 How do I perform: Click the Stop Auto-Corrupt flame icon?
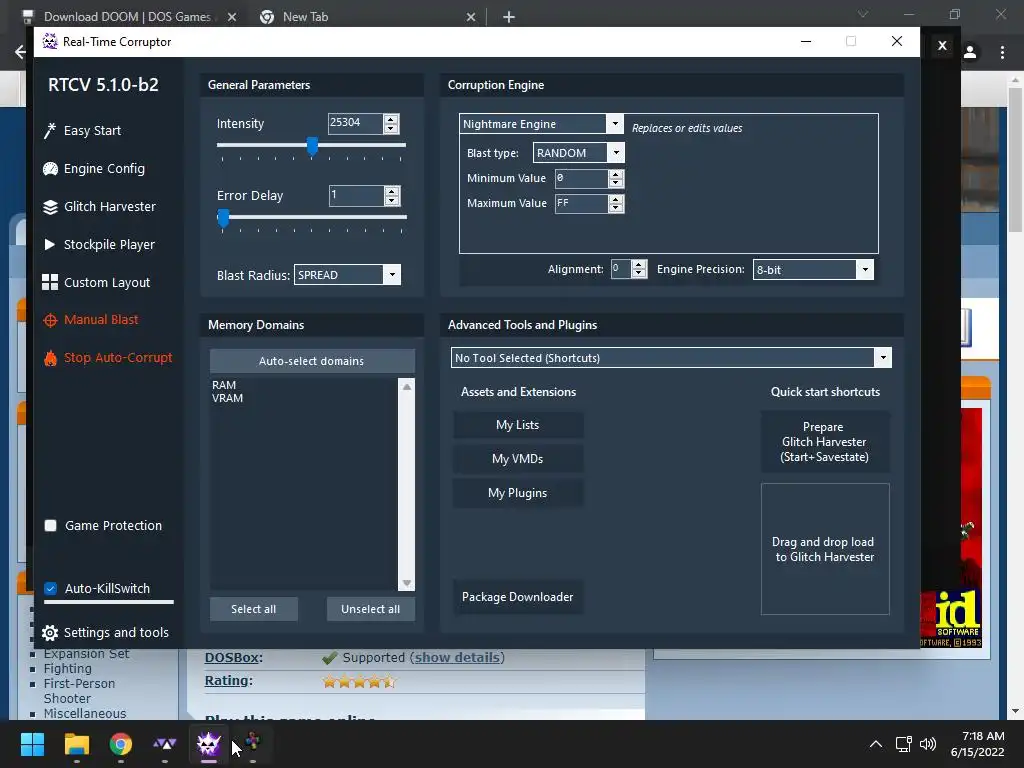point(50,358)
